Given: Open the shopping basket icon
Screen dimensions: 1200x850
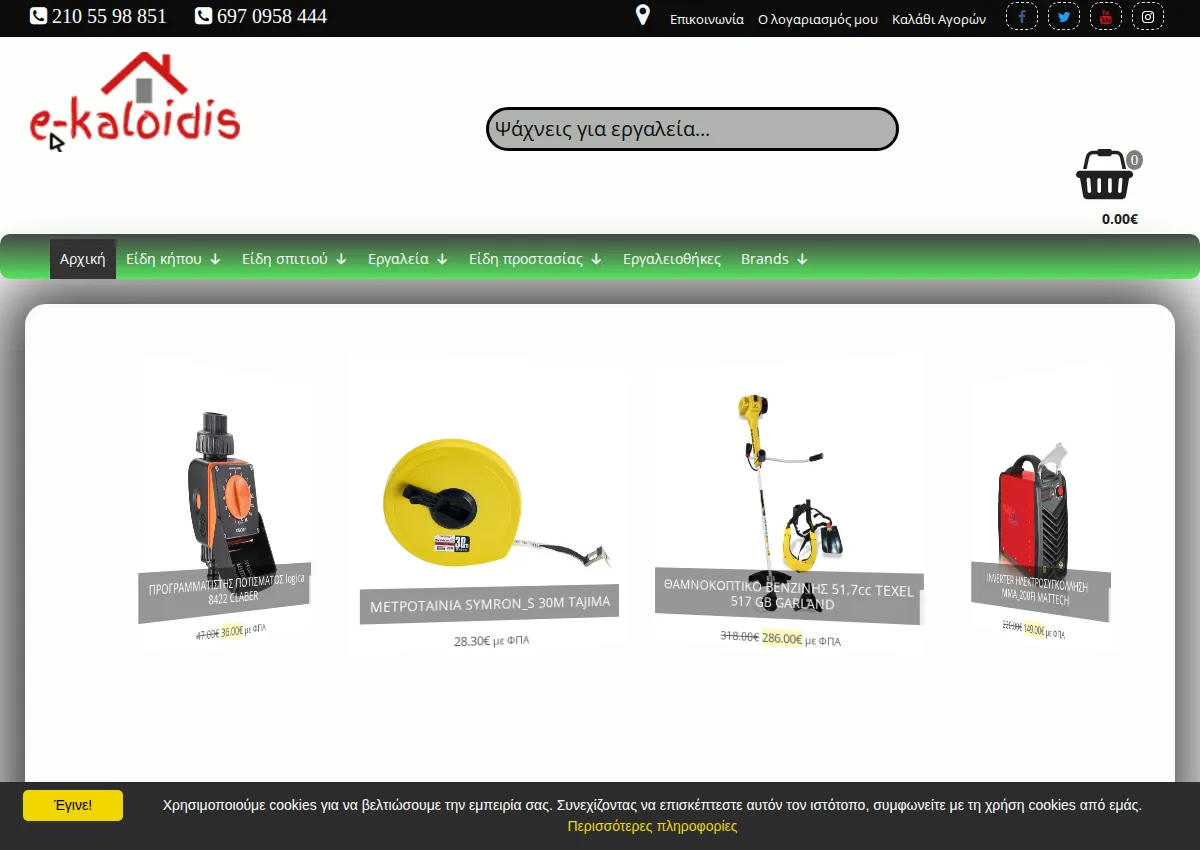Looking at the screenshot, I should tap(1104, 175).
